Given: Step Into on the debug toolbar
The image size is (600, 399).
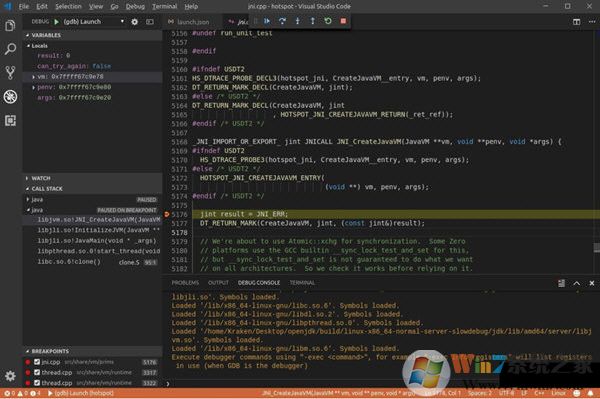Looking at the screenshot, I should [297, 21].
